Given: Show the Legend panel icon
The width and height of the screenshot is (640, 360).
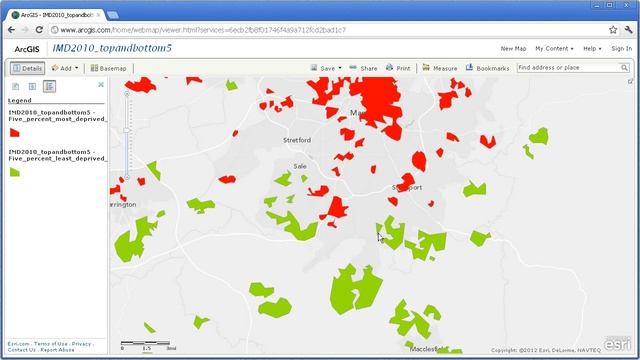Looking at the screenshot, I should [x=49, y=86].
